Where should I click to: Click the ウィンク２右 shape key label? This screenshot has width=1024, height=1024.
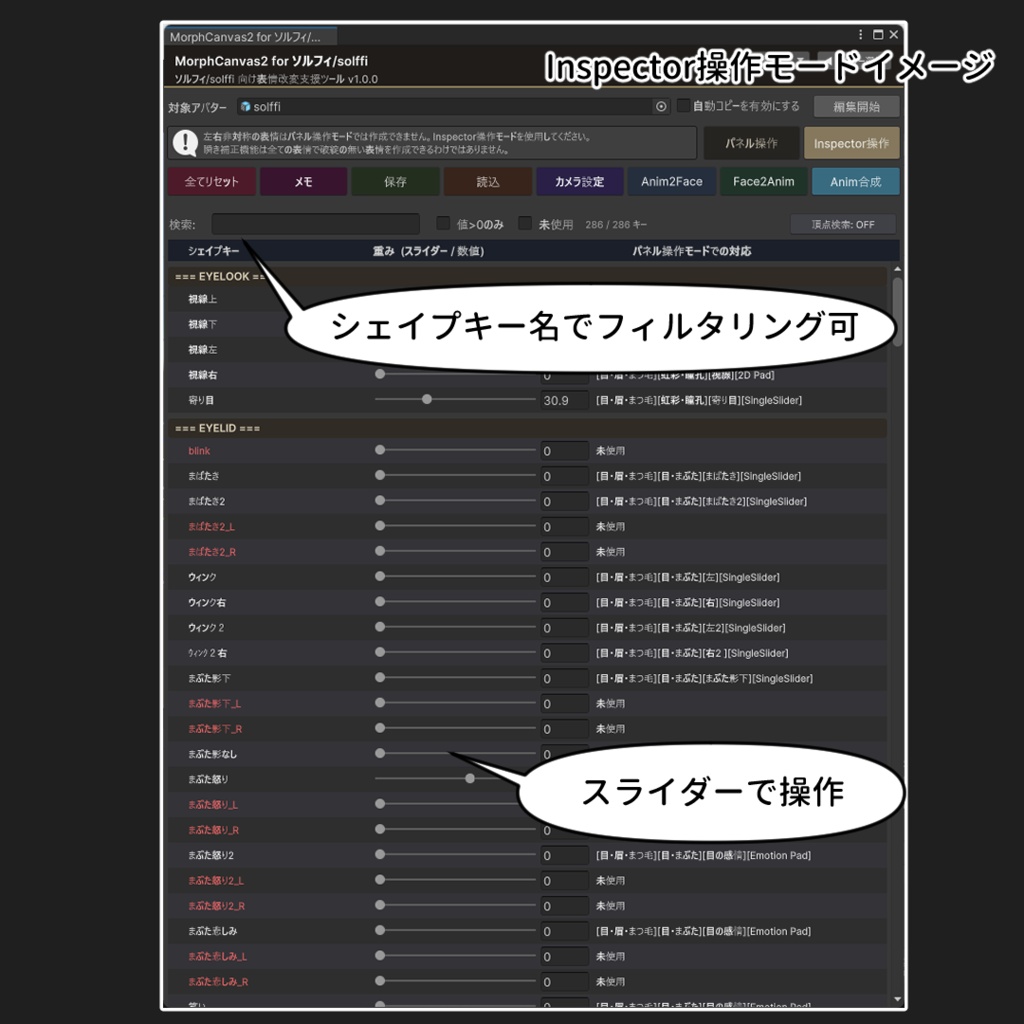click(207, 653)
